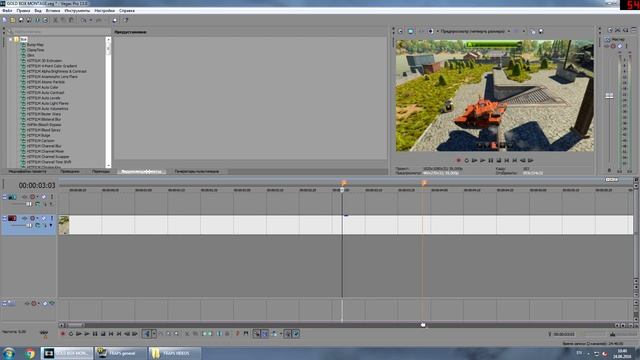The image size is (640, 360).
Task: Select HITFILM Auto Color effect
Action: pyautogui.click(x=42, y=87)
